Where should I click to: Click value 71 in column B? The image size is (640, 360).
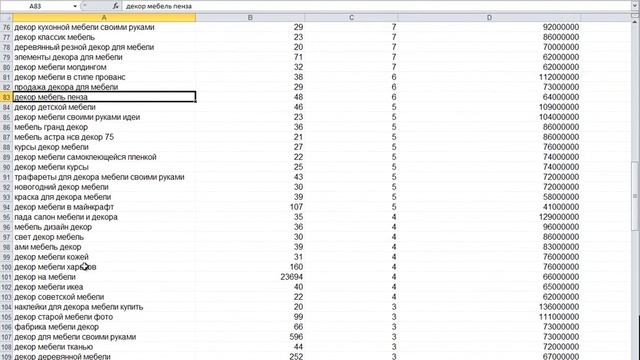(x=298, y=57)
